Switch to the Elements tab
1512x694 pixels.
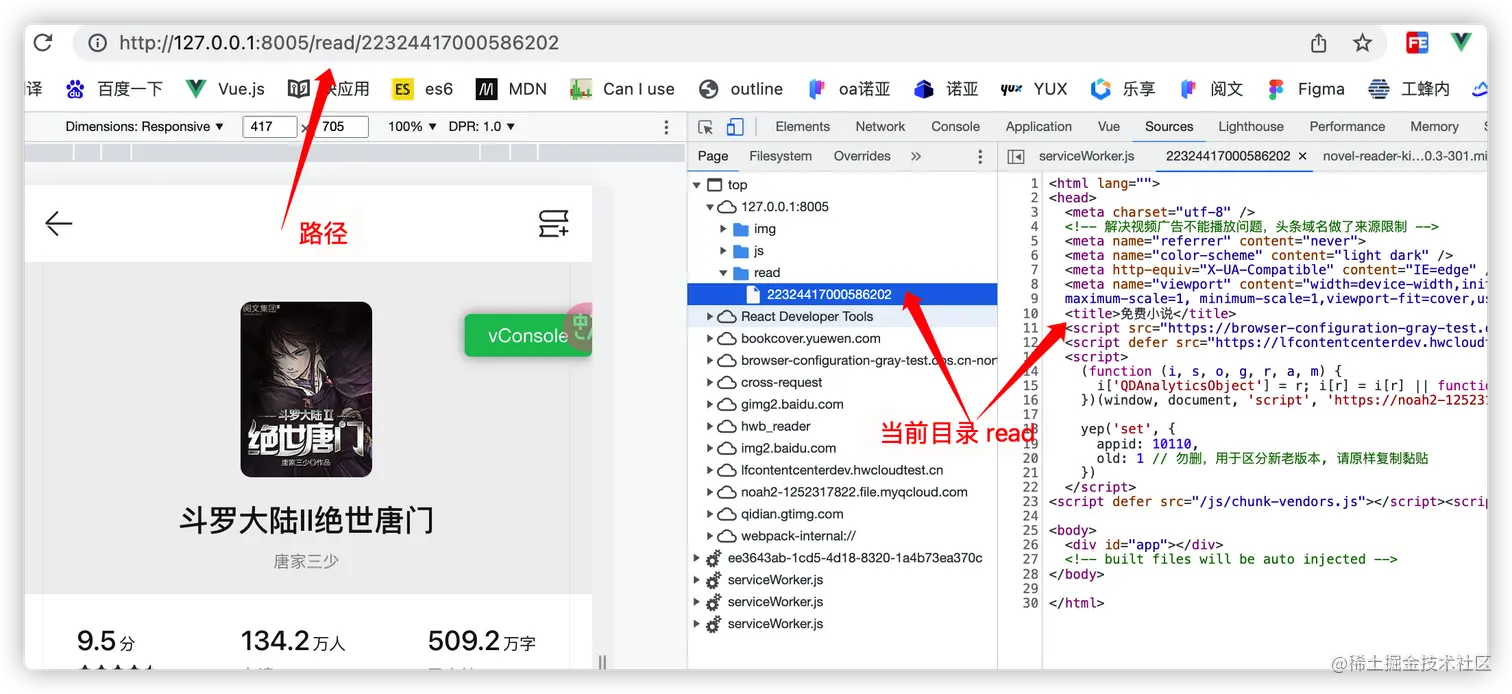(803, 127)
